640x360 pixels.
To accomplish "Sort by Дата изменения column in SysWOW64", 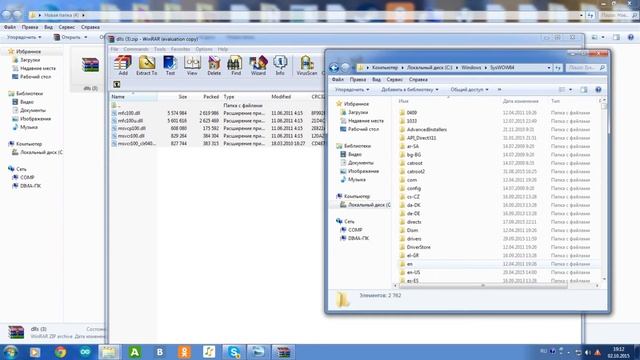I will coord(524,101).
